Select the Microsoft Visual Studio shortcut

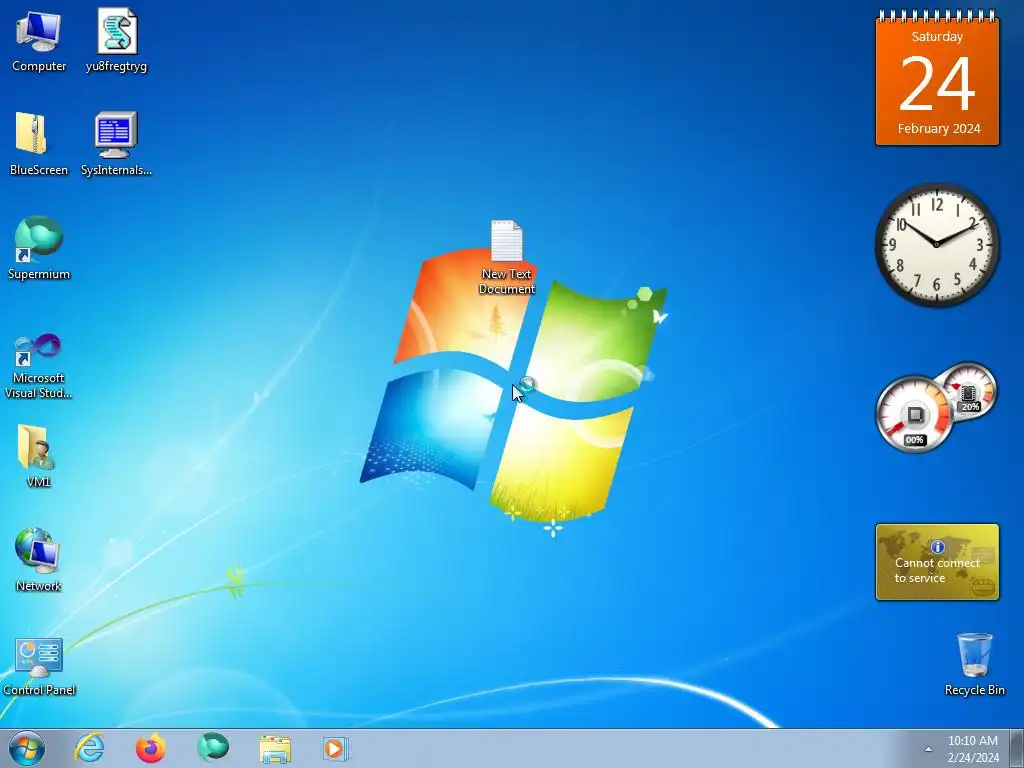point(39,366)
